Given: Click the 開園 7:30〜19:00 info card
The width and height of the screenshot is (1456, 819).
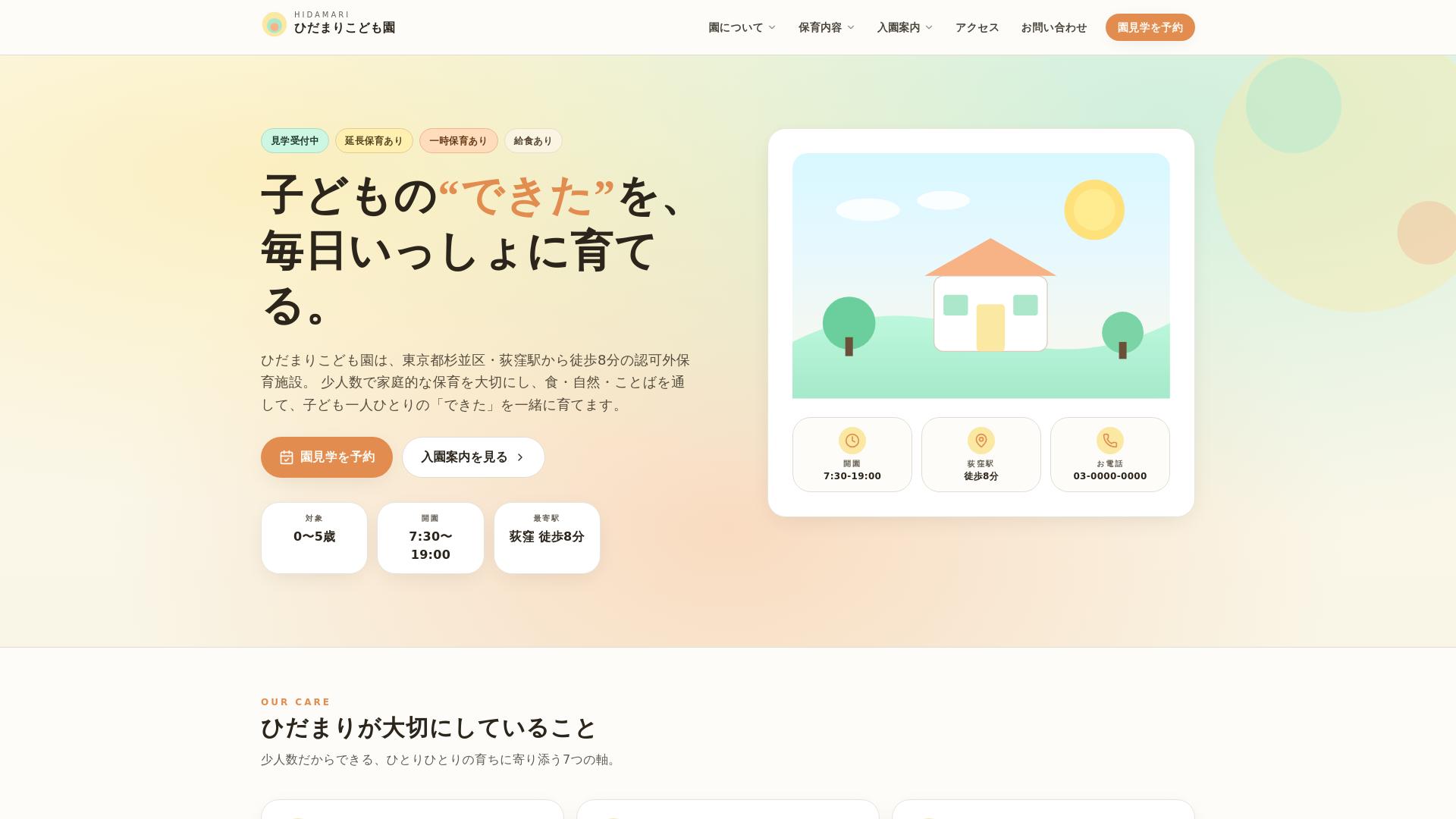Looking at the screenshot, I should tap(431, 538).
